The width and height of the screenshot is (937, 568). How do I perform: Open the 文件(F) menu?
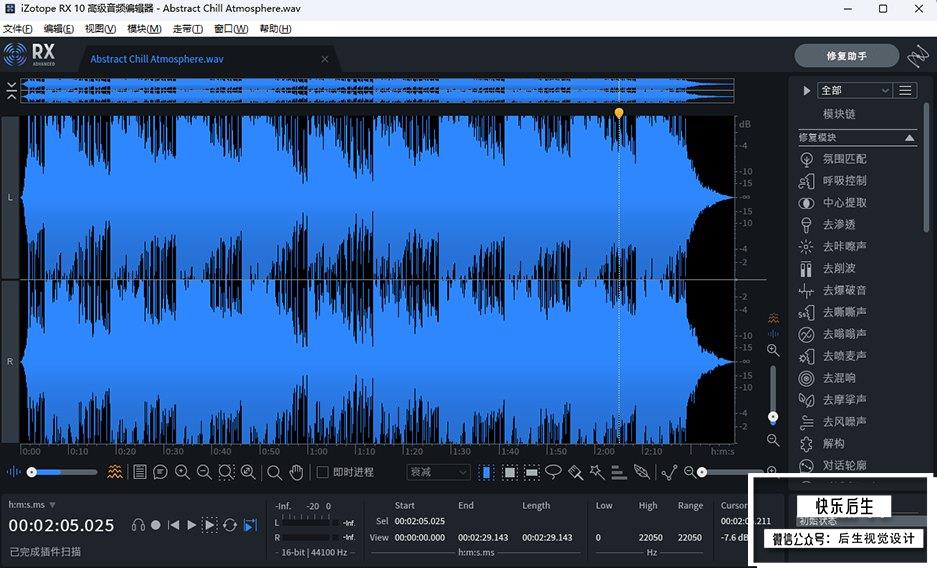17,29
